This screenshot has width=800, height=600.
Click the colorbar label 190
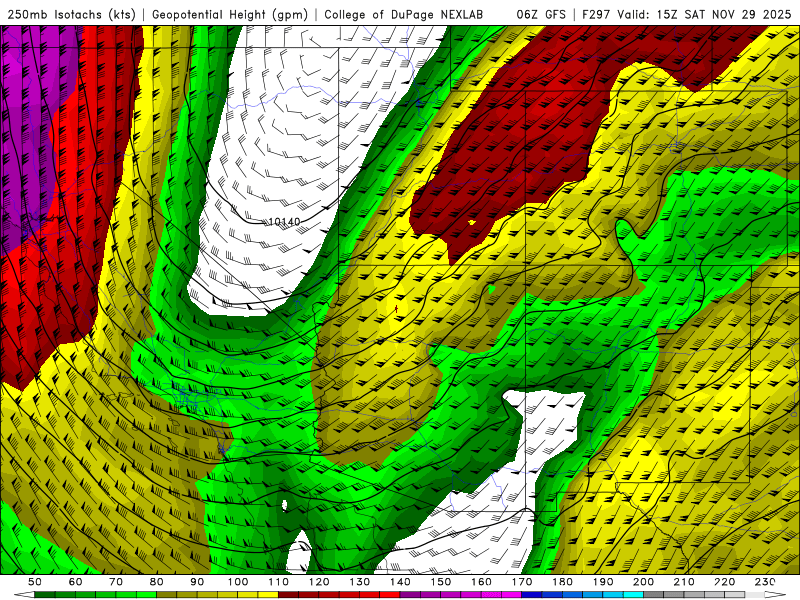coord(603,582)
